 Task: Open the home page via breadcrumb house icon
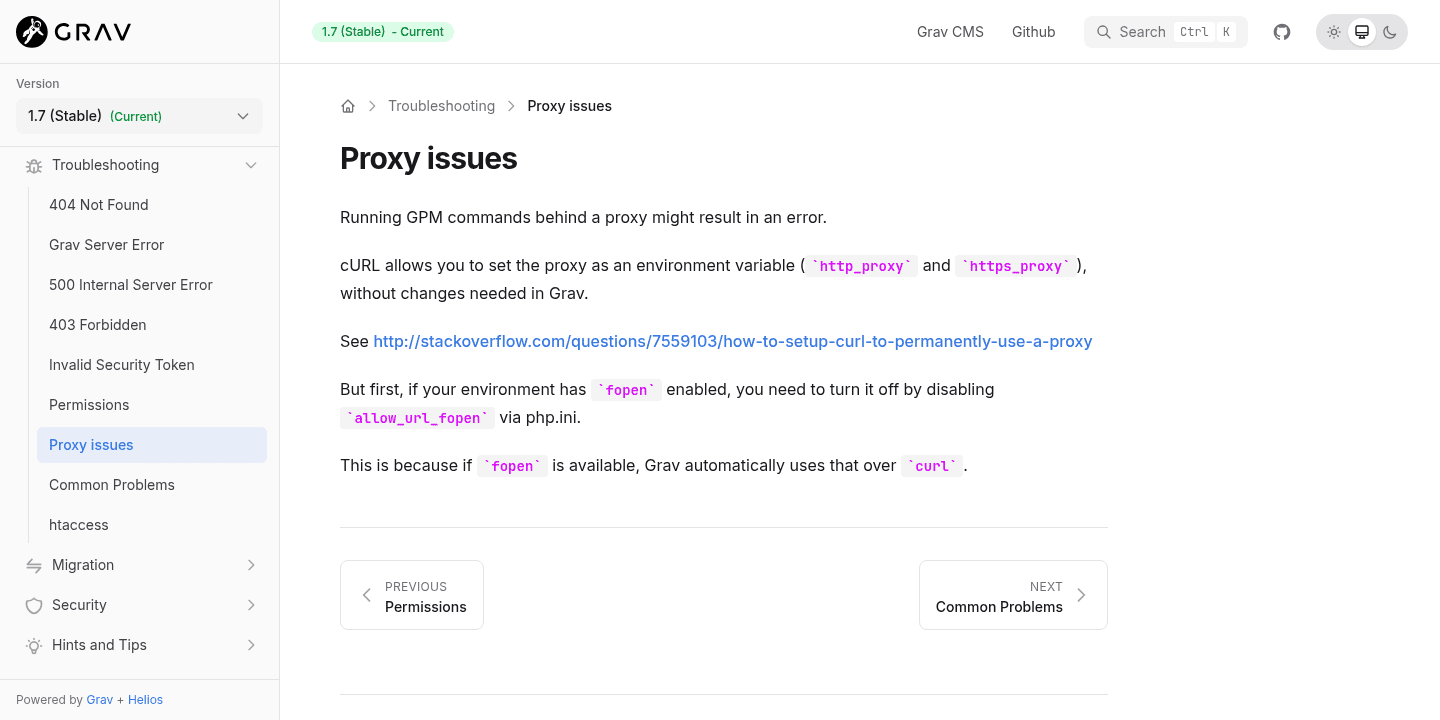[x=348, y=105]
